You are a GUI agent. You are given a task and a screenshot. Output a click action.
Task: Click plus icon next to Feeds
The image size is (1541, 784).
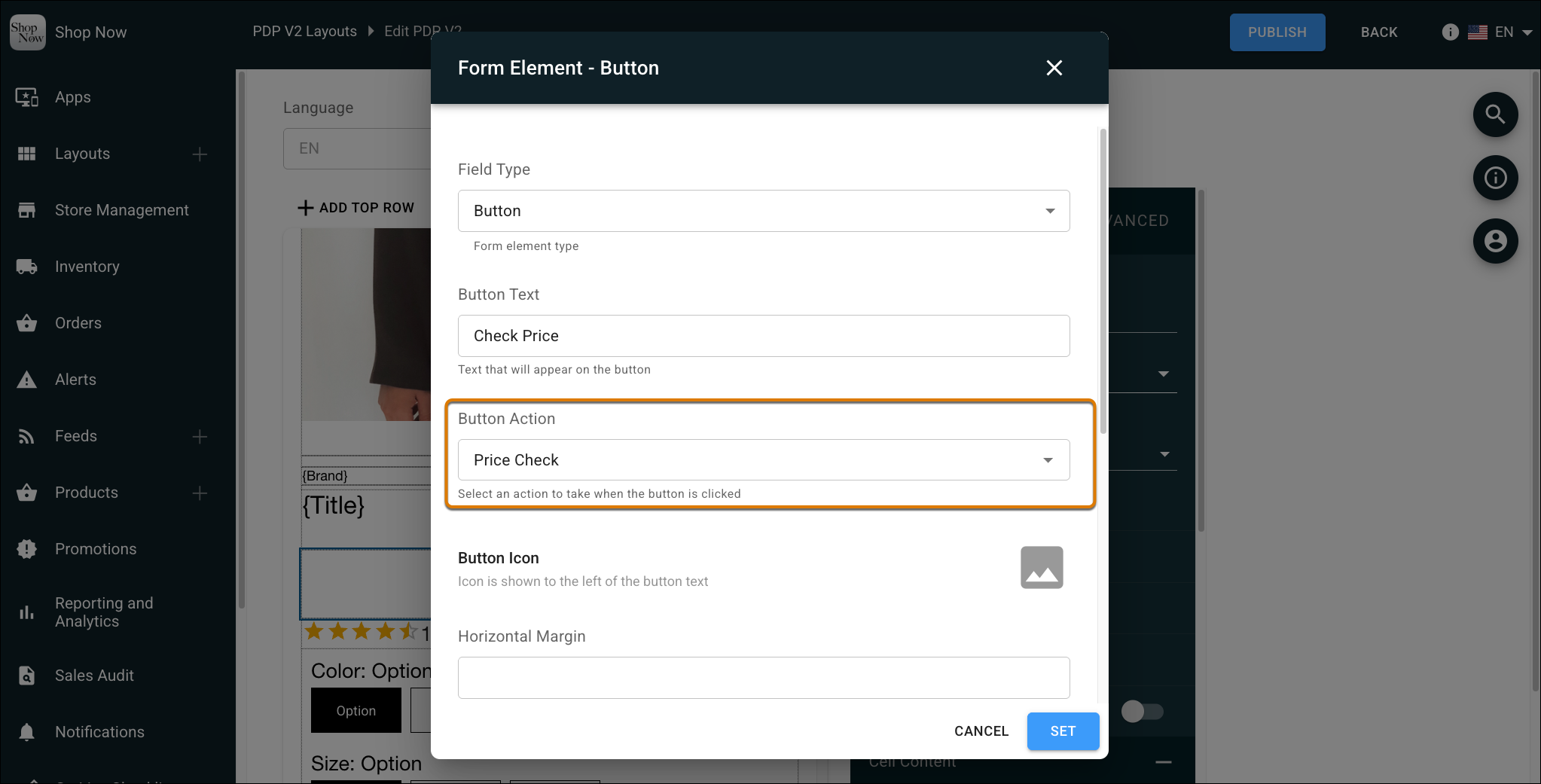coord(200,437)
